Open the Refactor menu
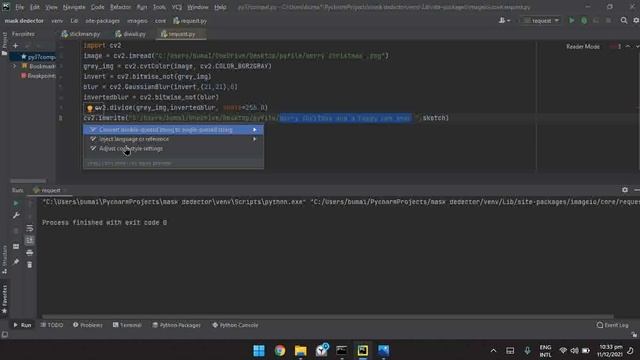Image resolution: width=640 pixels, height=360 pixels. [120, 7]
